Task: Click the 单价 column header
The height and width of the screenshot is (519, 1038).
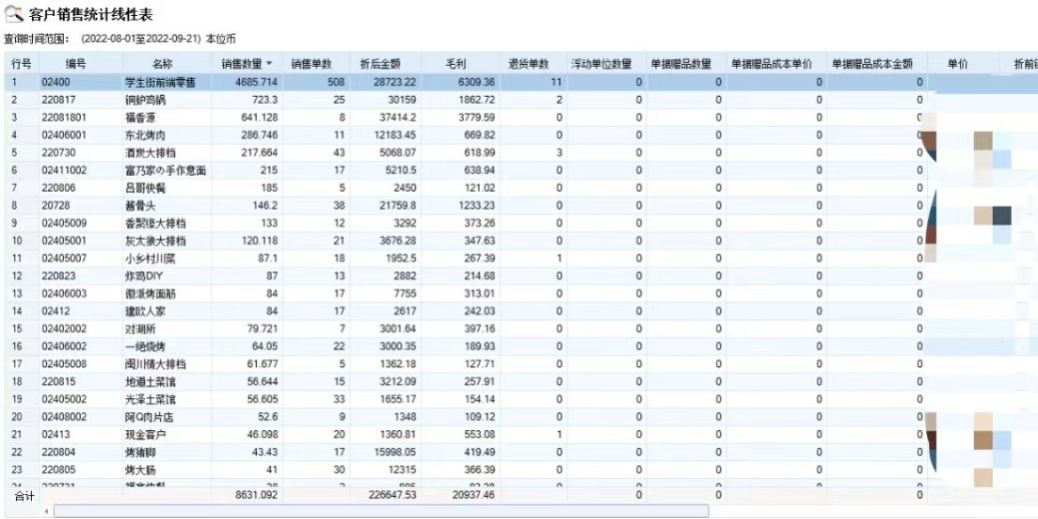Action: 957,64
